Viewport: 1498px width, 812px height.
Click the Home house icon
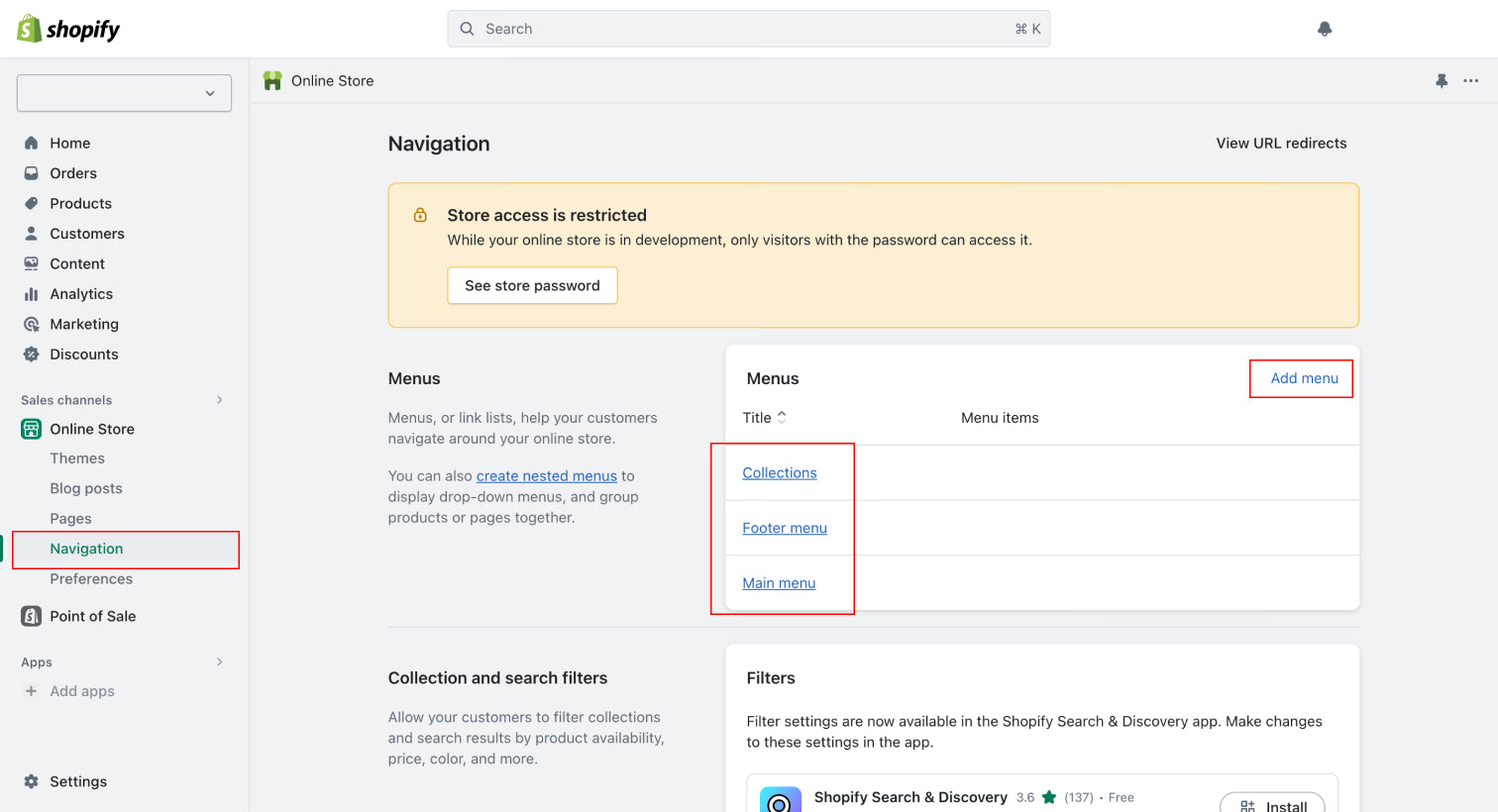tap(32, 143)
